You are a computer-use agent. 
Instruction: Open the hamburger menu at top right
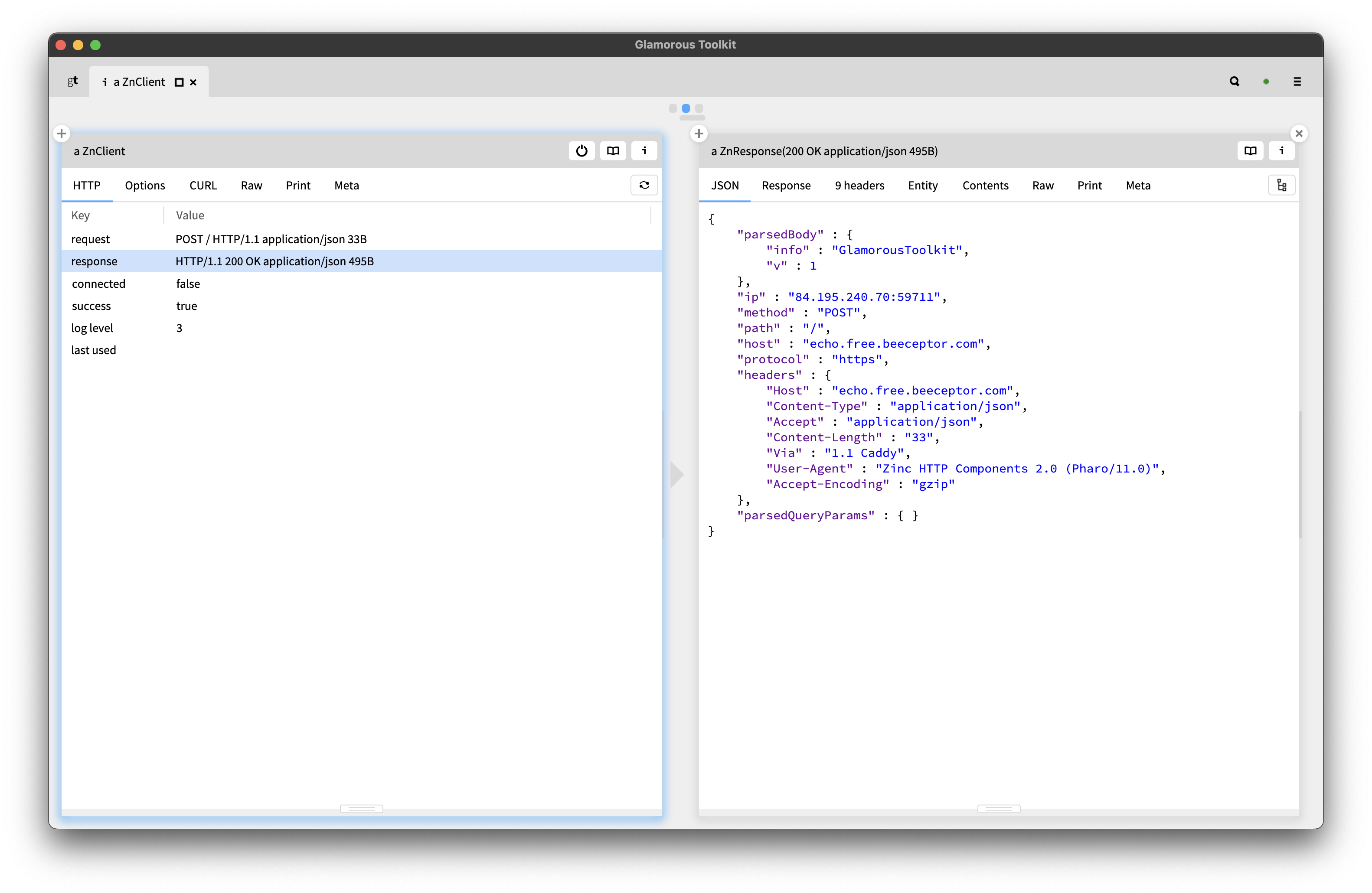pos(1298,81)
